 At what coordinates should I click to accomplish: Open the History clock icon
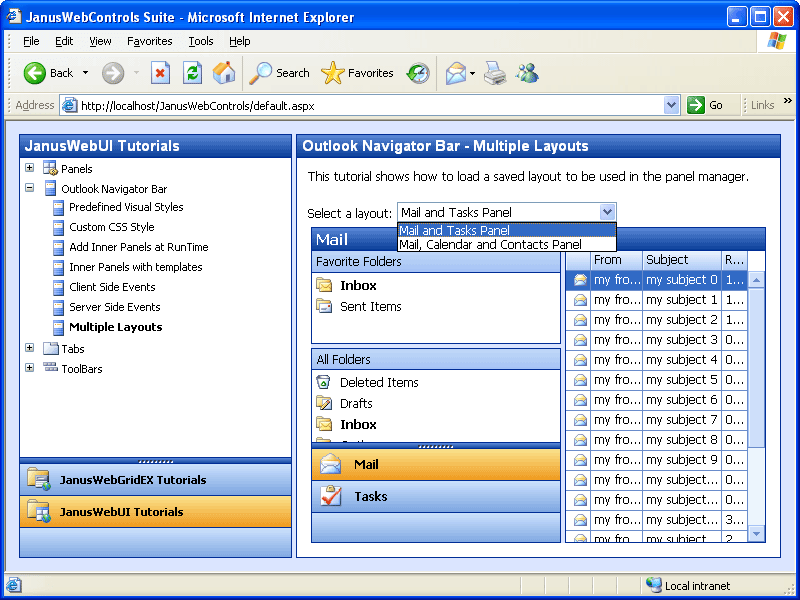click(418, 73)
